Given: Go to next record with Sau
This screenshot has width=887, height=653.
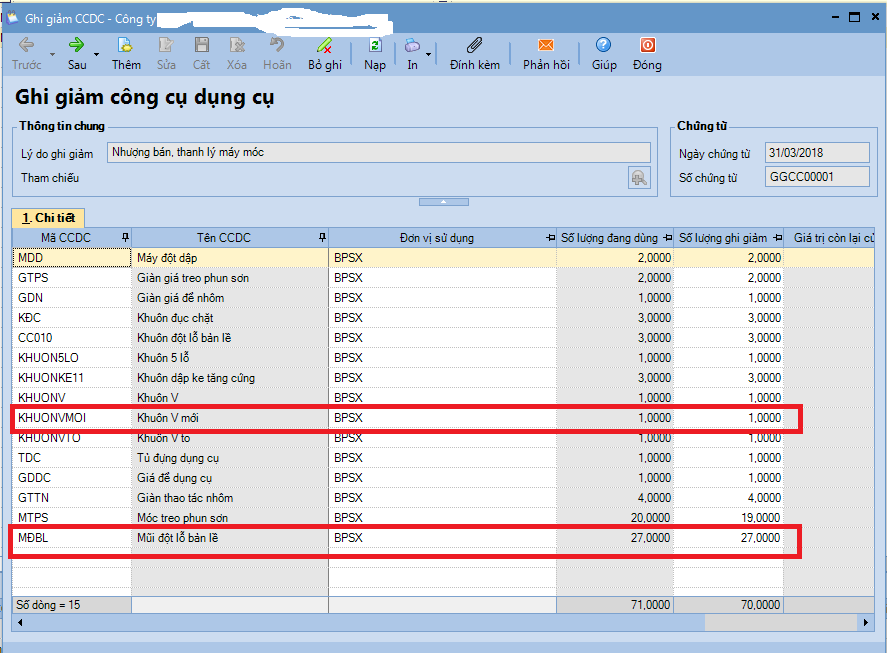Looking at the screenshot, I should point(77,54).
